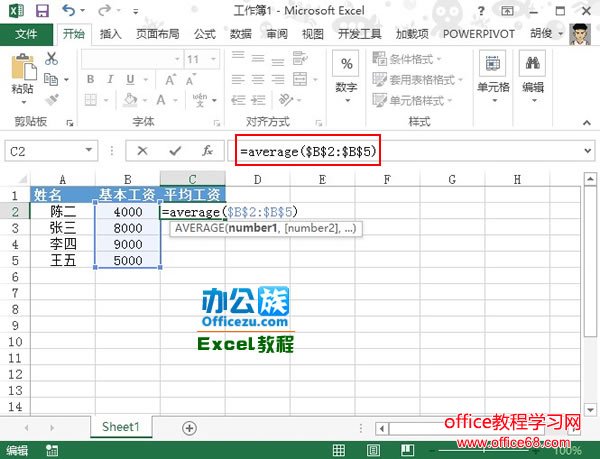Expand the Name Box dropdown arrow
Viewport: 600px width, 459px height.
[x=89, y=150]
